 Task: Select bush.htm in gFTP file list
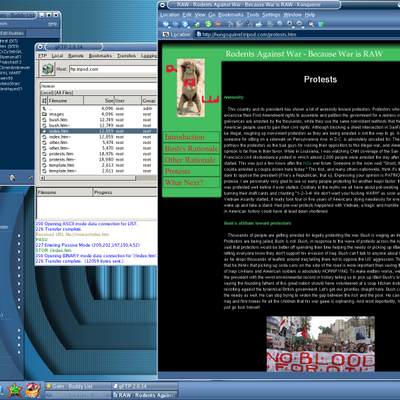tap(98, 120)
